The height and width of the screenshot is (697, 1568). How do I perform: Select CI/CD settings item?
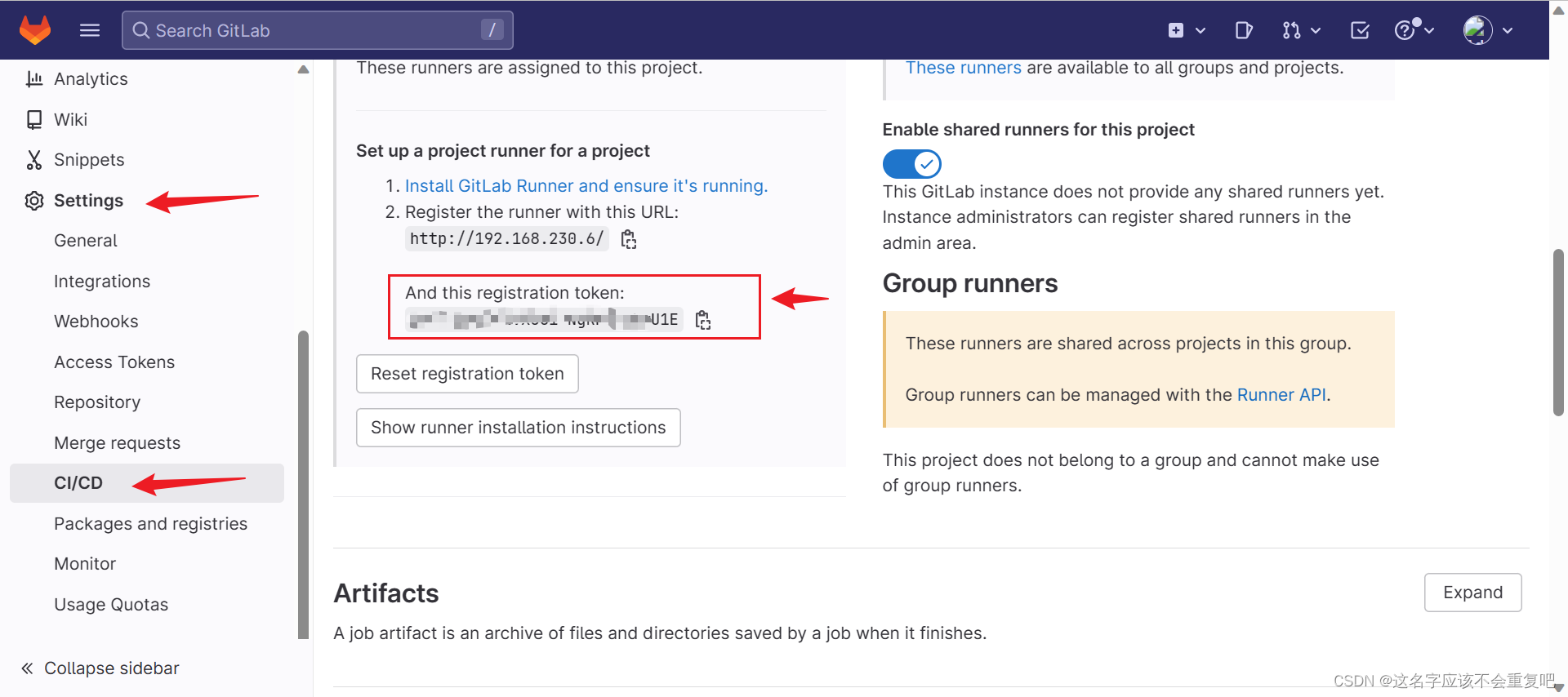pos(147,483)
